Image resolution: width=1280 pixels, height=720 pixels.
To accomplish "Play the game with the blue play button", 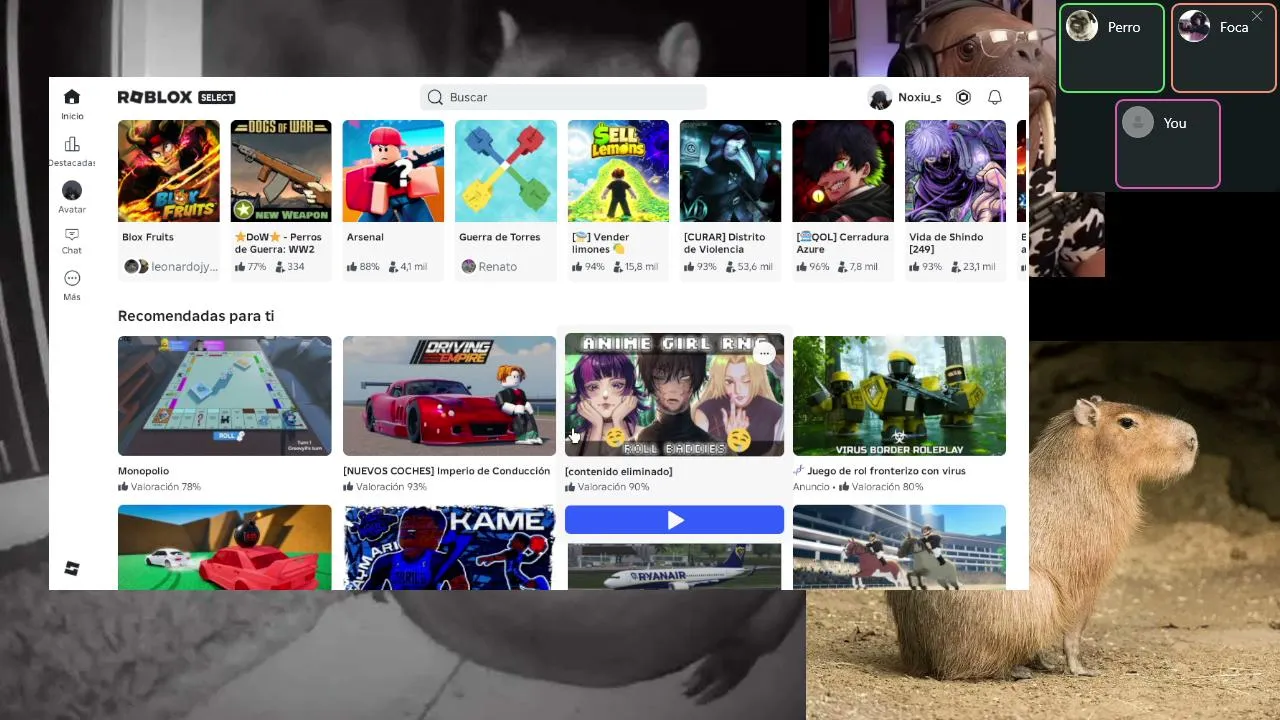I will pyautogui.click(x=674, y=520).
